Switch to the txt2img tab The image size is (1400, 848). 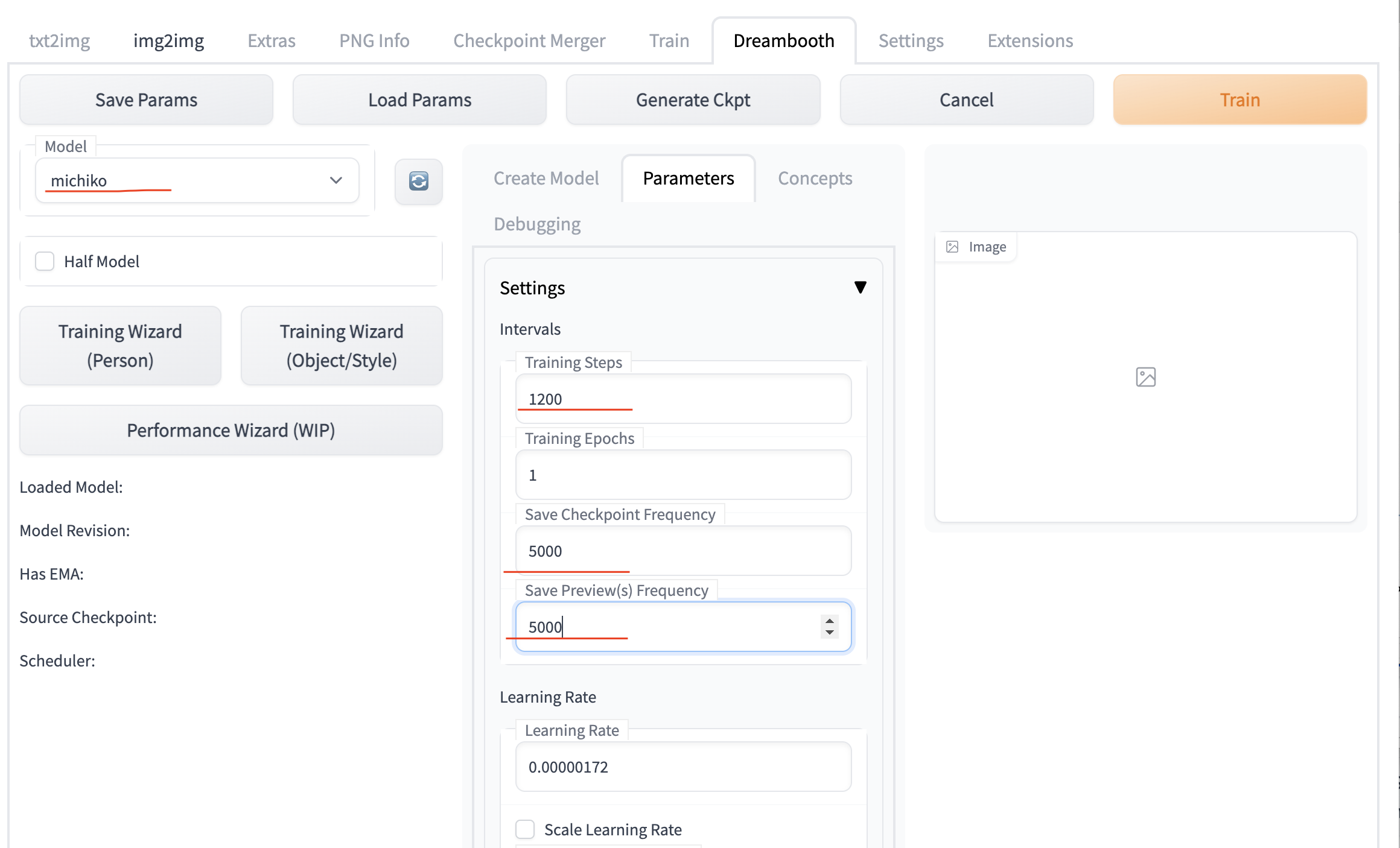(x=59, y=40)
